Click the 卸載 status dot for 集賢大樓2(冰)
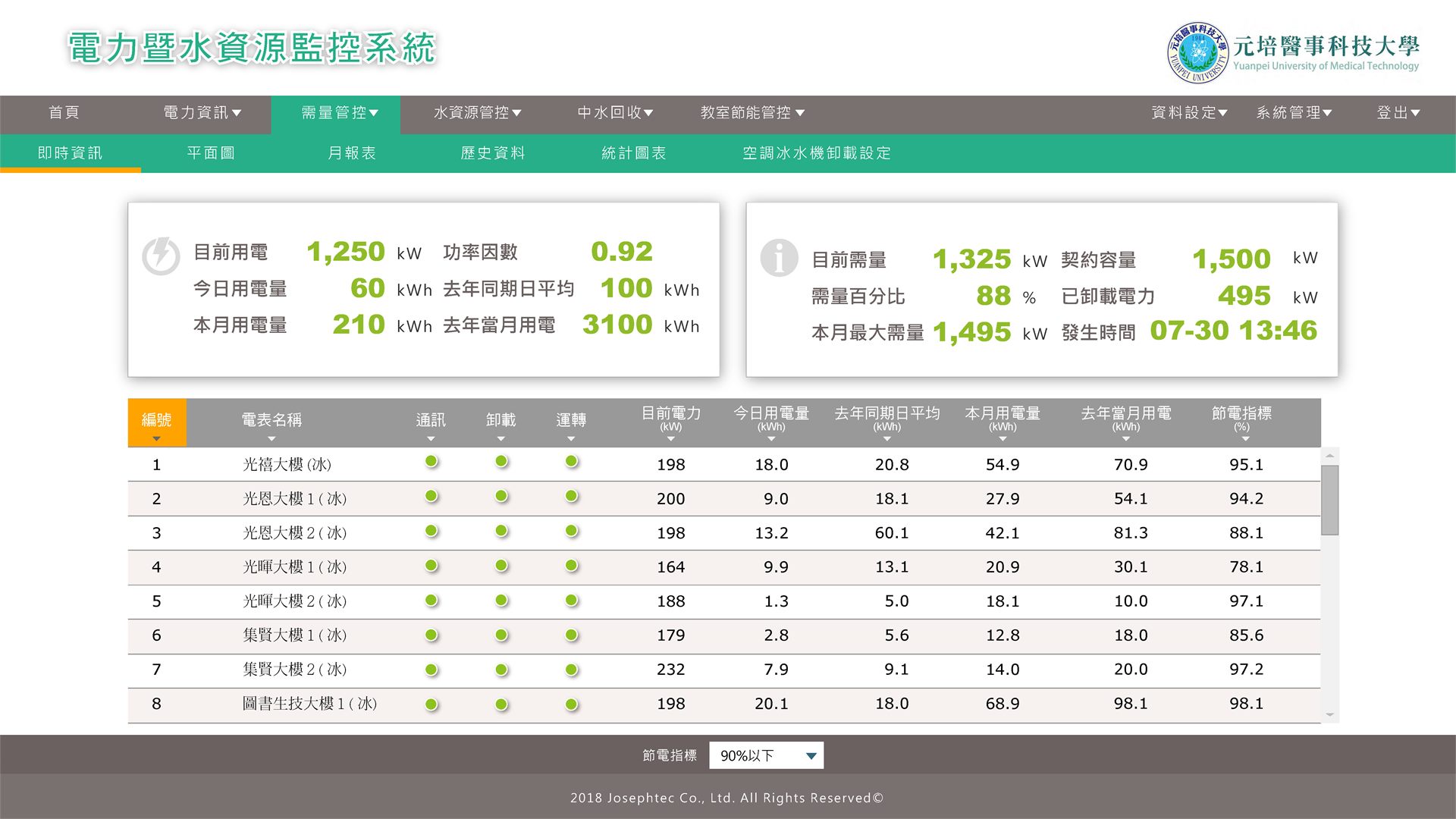 coord(501,670)
